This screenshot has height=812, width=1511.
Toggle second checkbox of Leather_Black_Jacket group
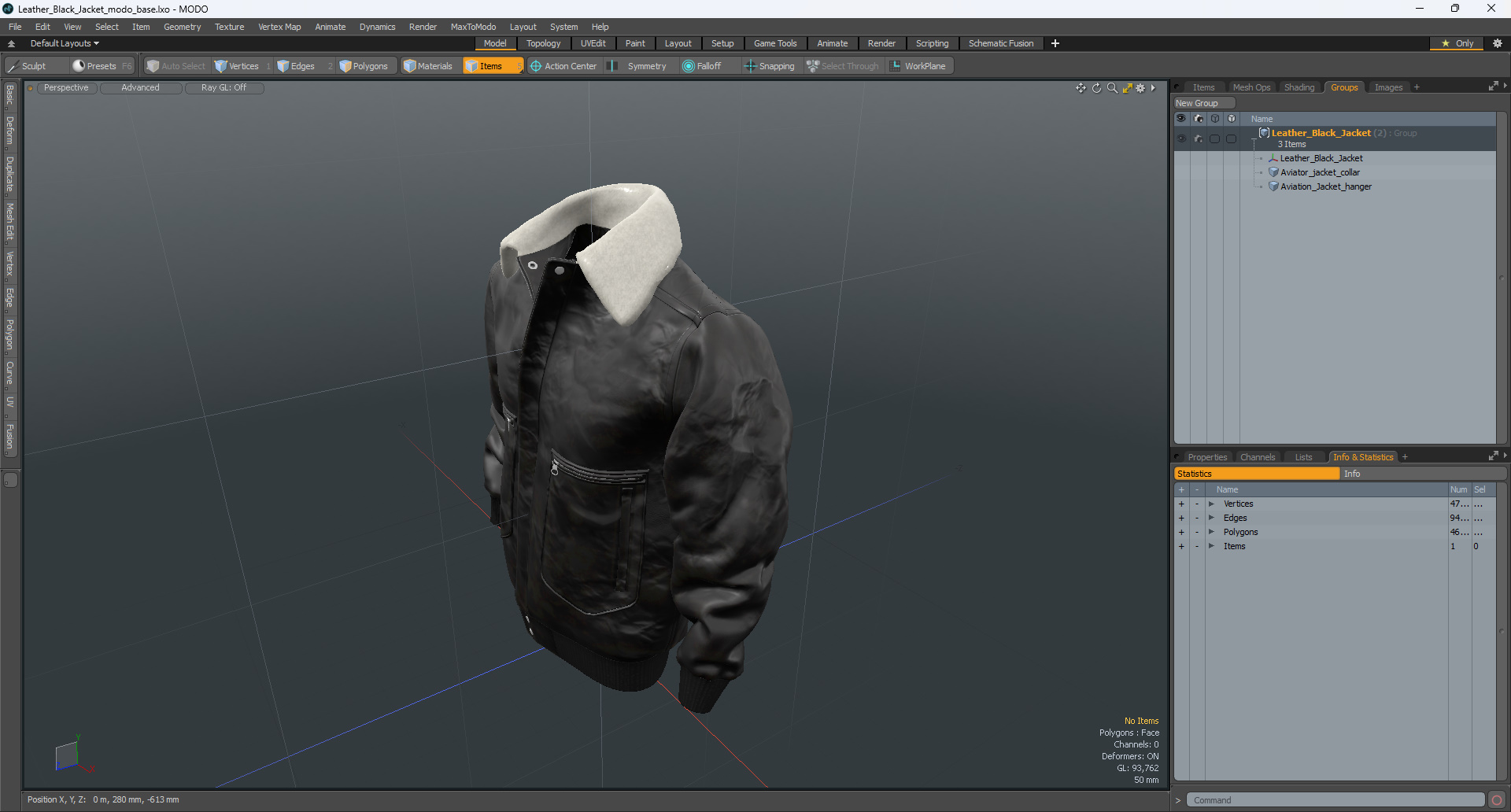[1232, 138]
